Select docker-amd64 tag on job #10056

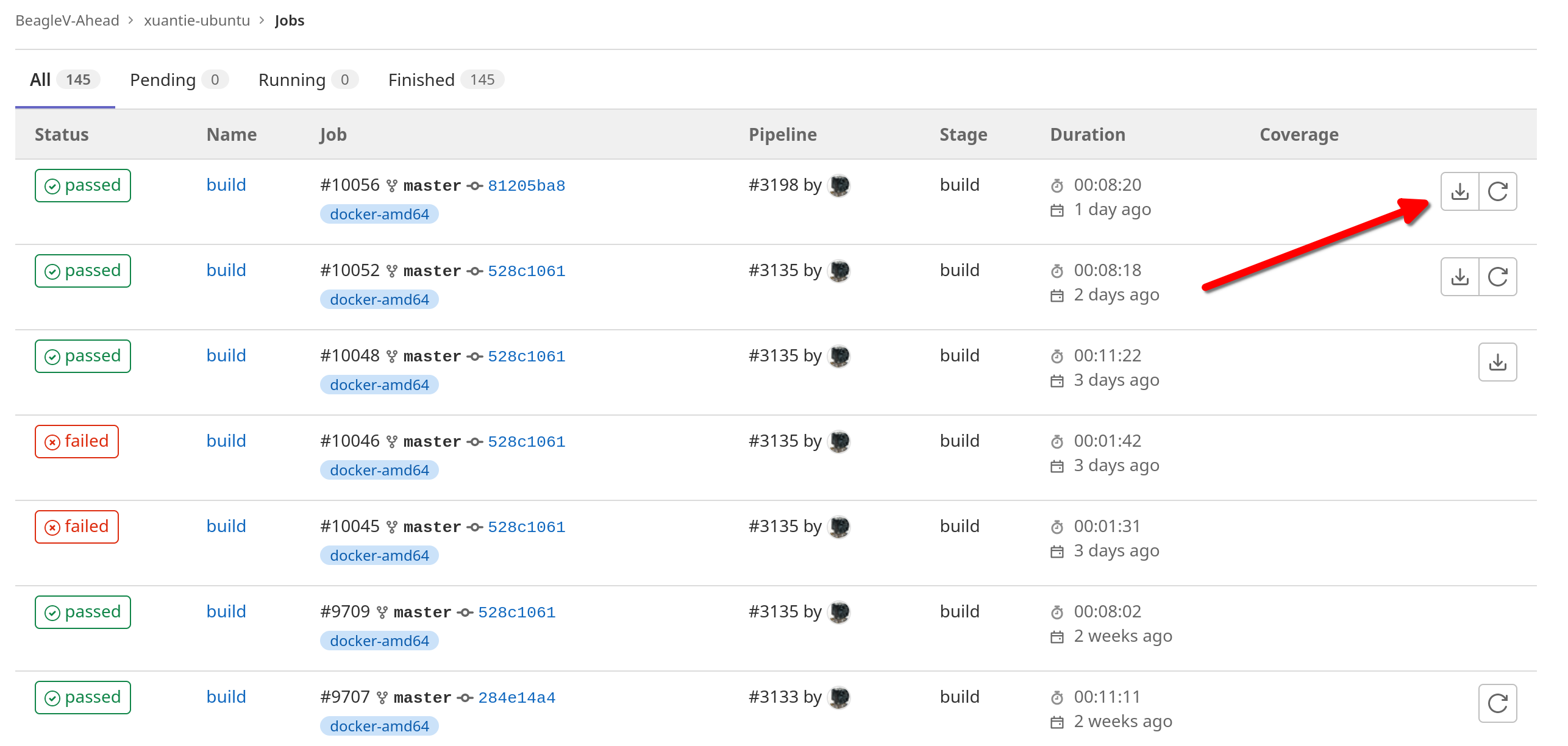(x=379, y=215)
